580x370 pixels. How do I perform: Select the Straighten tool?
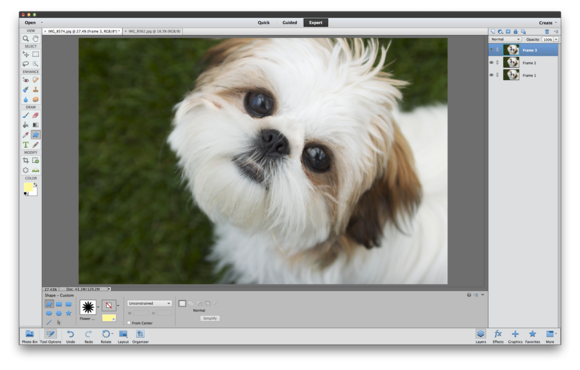pyautogui.click(x=36, y=170)
